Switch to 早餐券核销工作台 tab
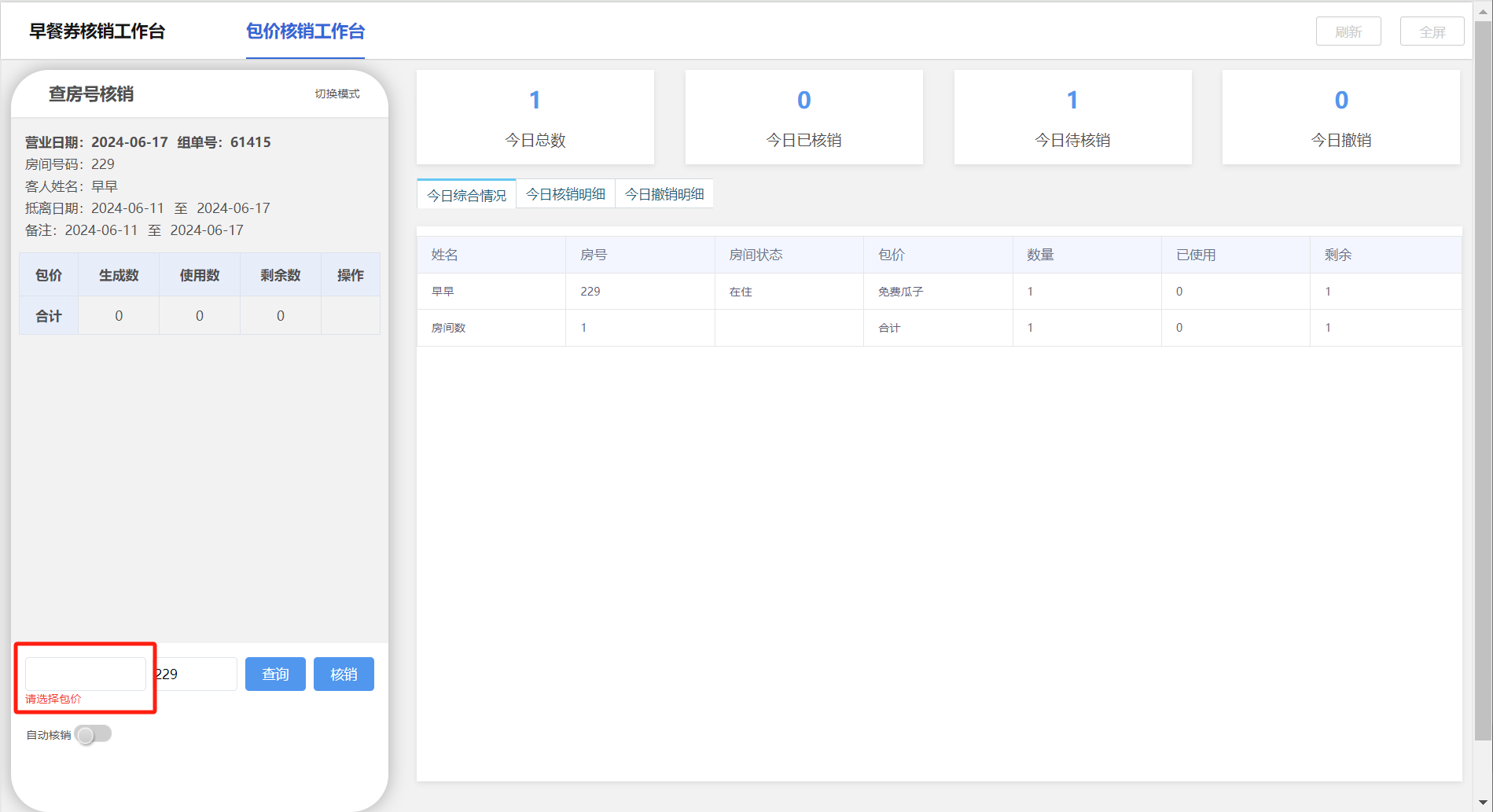 tap(97, 31)
